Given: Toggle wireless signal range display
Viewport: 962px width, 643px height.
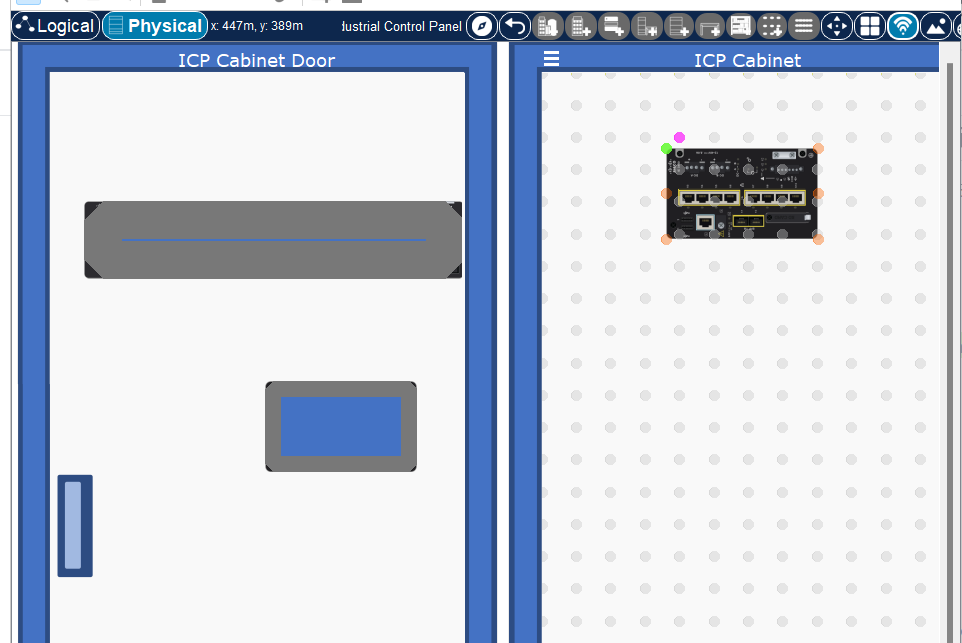Looking at the screenshot, I should pyautogui.click(x=902, y=26).
